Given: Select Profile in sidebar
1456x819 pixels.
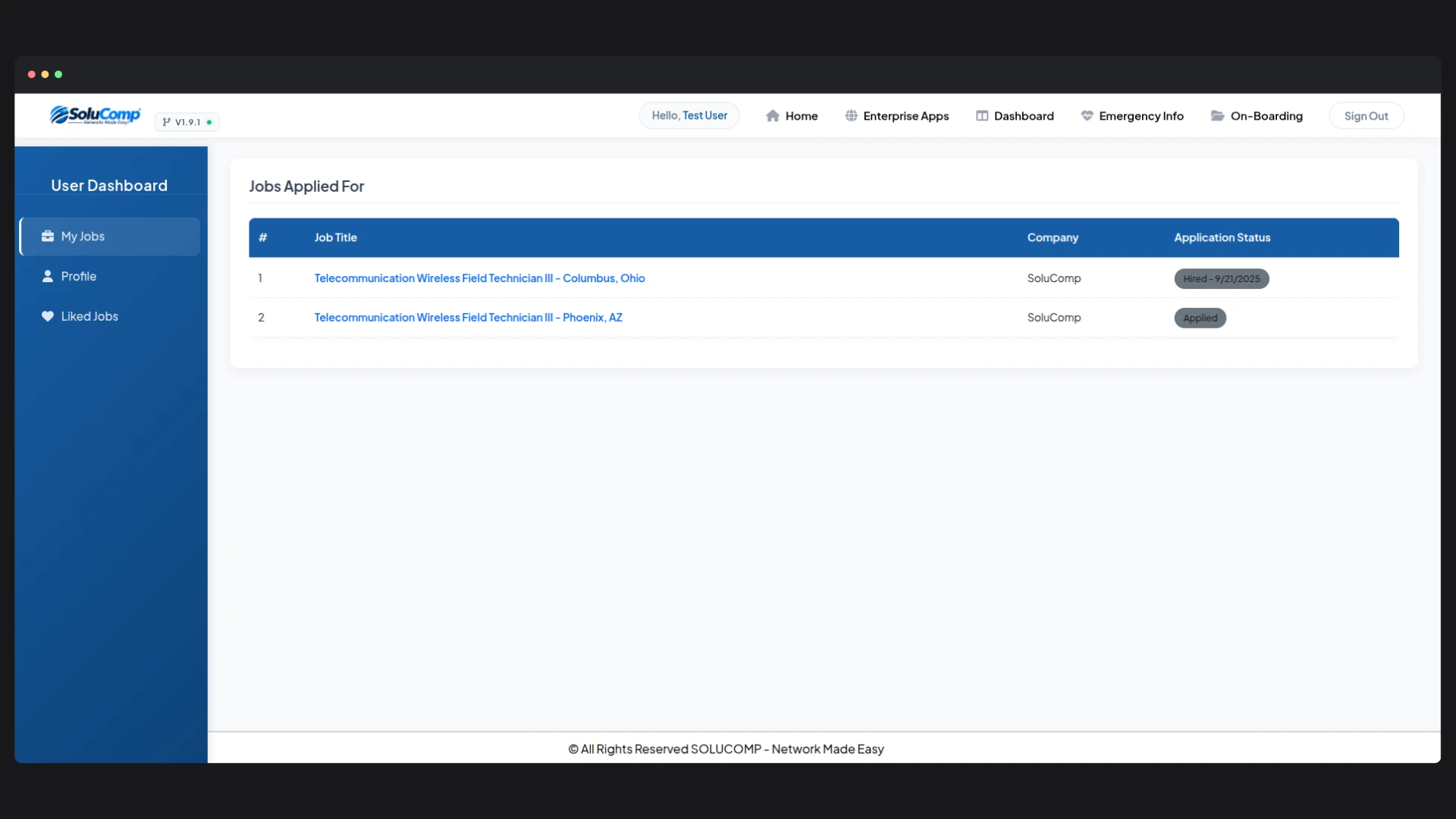Looking at the screenshot, I should pyautogui.click(x=110, y=277).
